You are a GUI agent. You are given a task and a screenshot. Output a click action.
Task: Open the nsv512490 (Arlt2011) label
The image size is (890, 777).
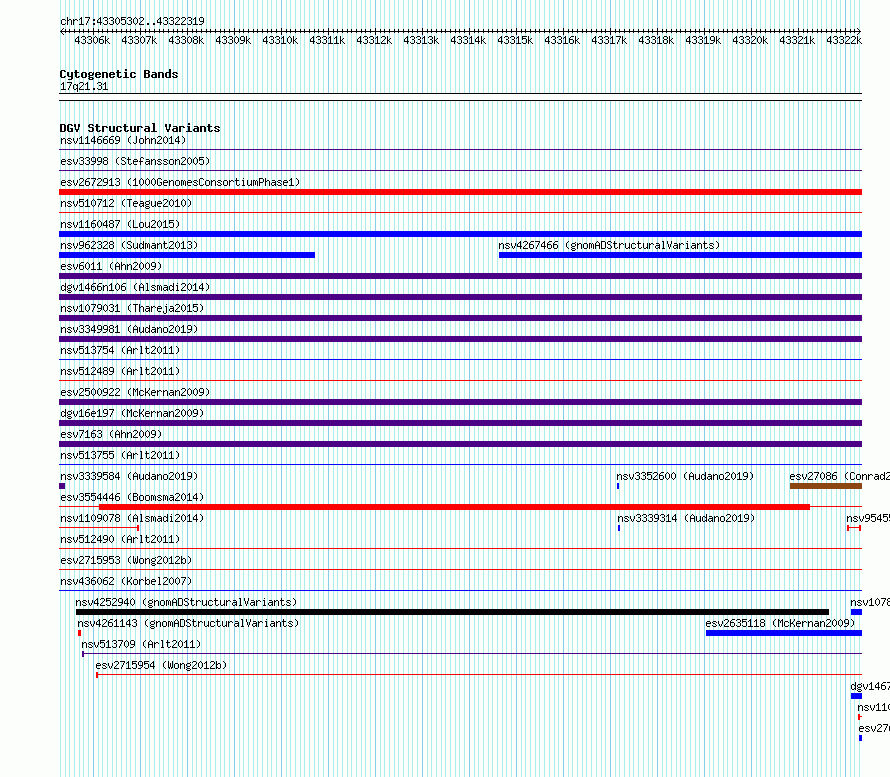(120, 539)
